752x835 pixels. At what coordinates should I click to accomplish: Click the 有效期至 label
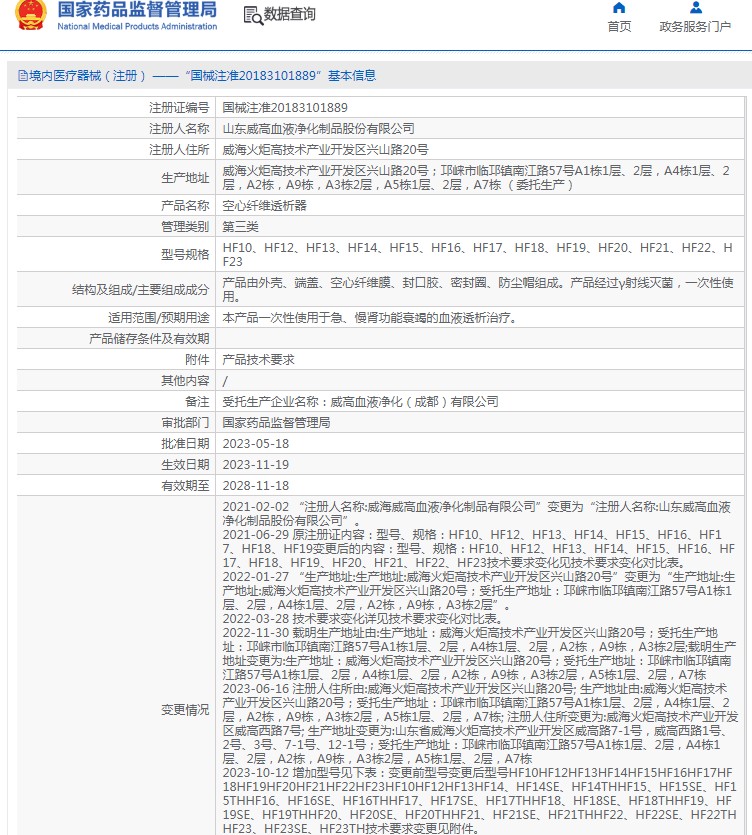coord(185,486)
